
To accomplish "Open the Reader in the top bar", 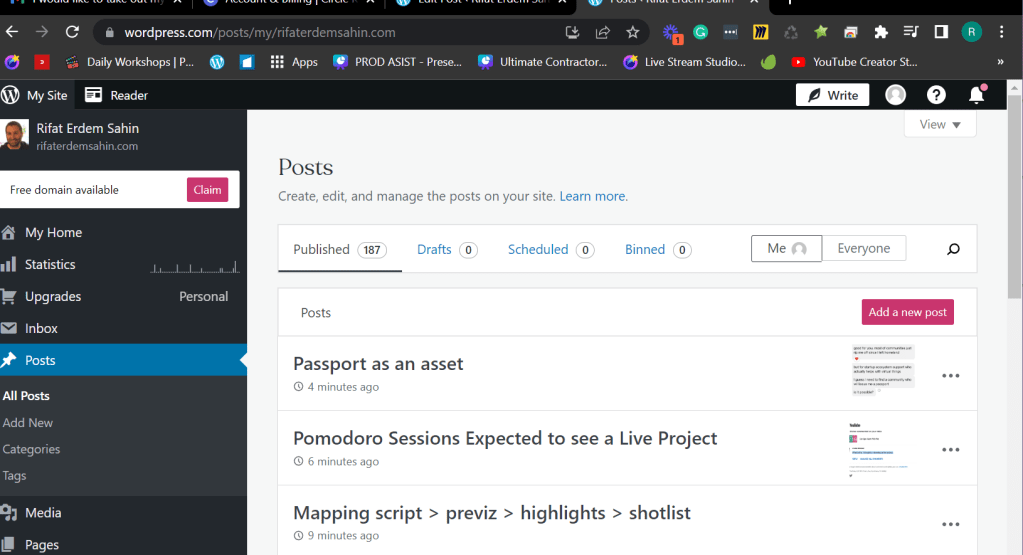I will click(117, 95).
